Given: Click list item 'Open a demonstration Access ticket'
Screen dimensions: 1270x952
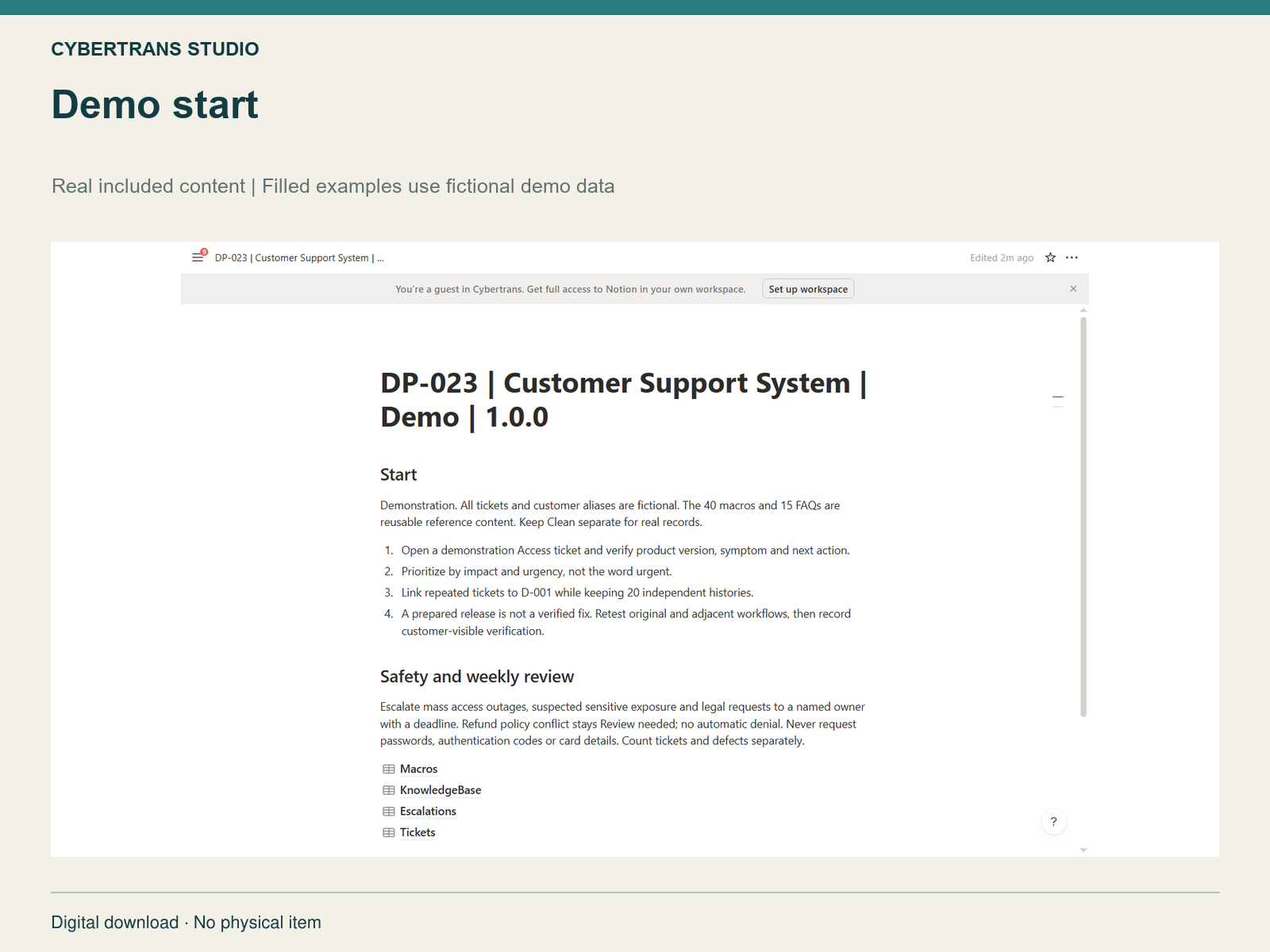Looking at the screenshot, I should coord(625,551).
